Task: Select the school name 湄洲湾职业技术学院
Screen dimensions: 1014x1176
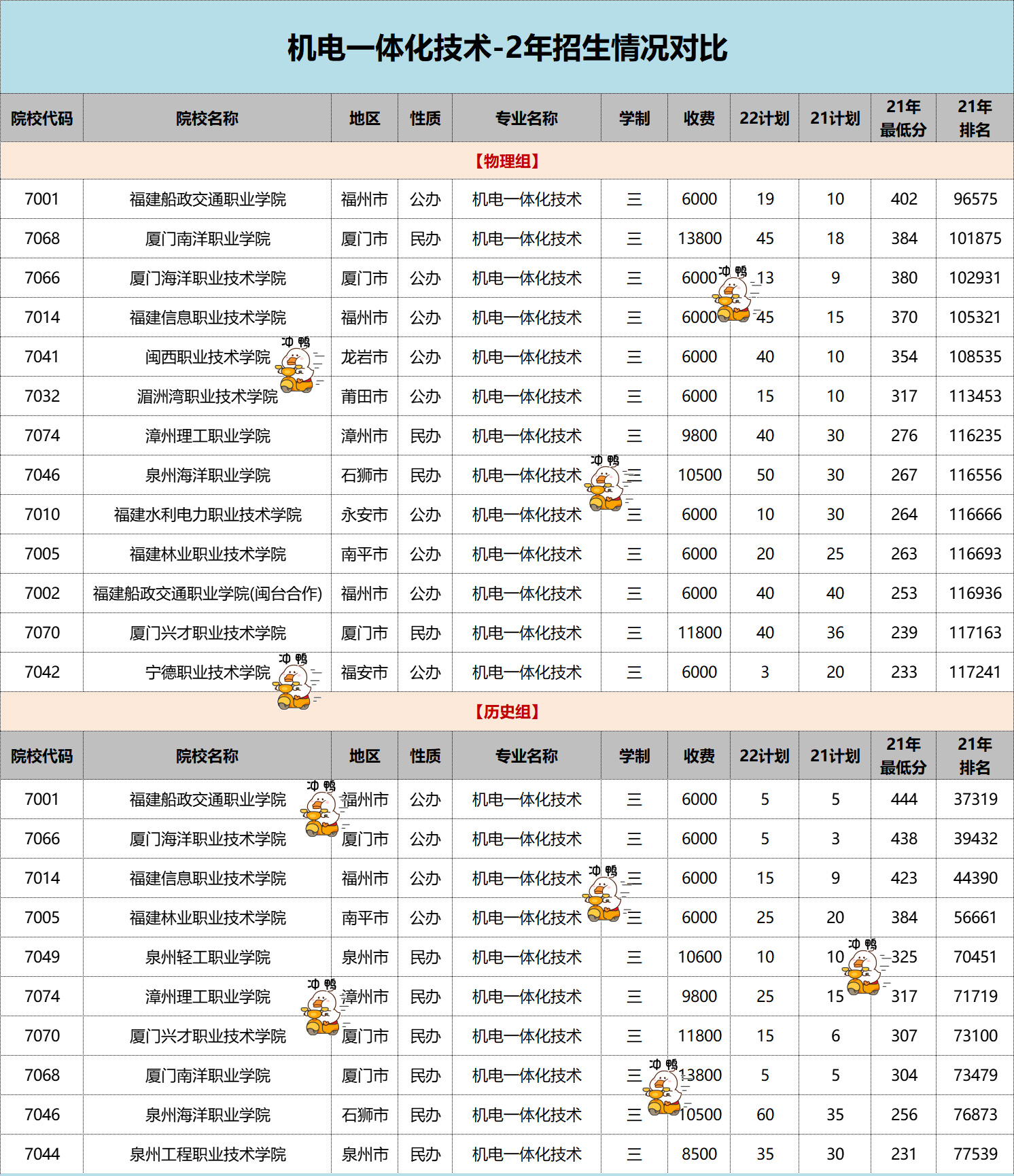Action: [207, 396]
